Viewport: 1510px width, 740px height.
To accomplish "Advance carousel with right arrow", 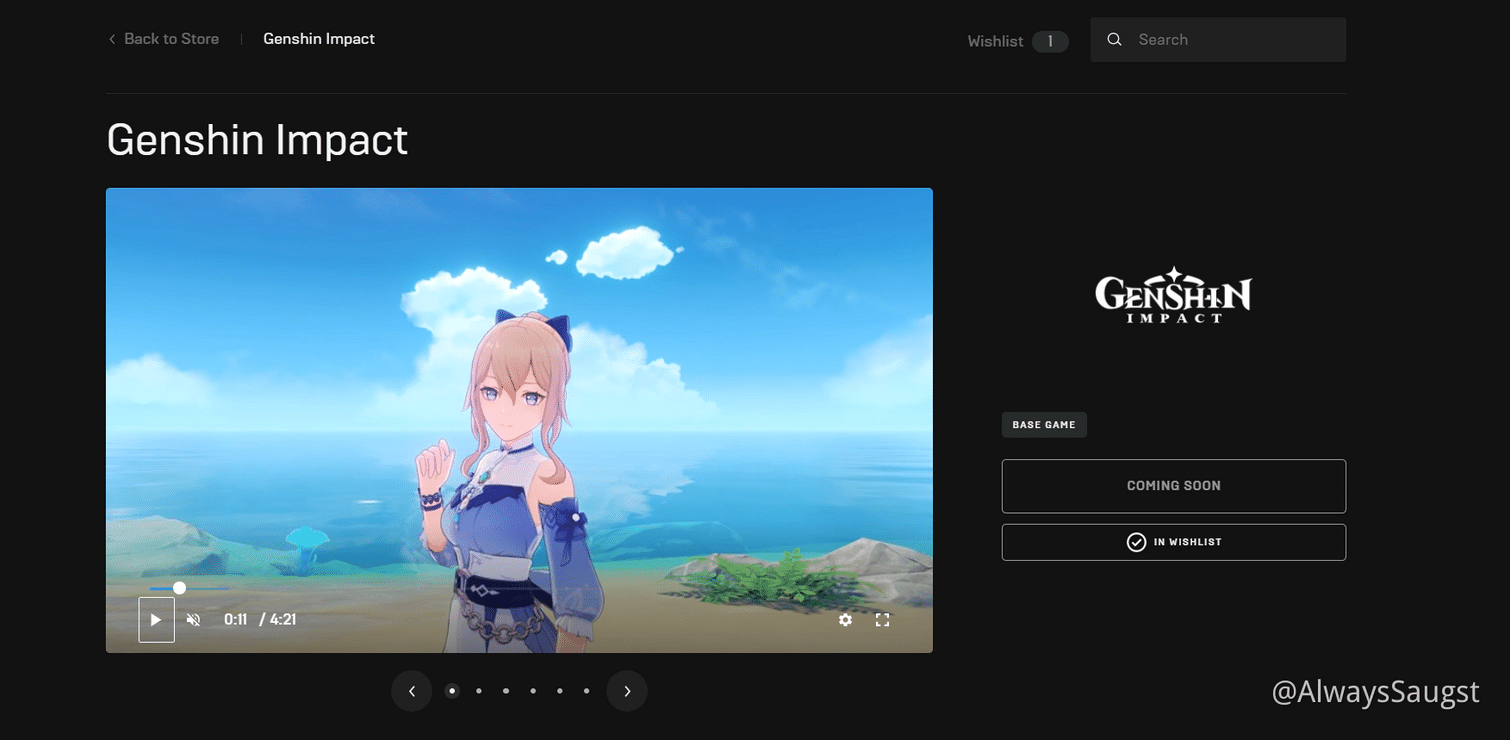I will click(x=627, y=691).
